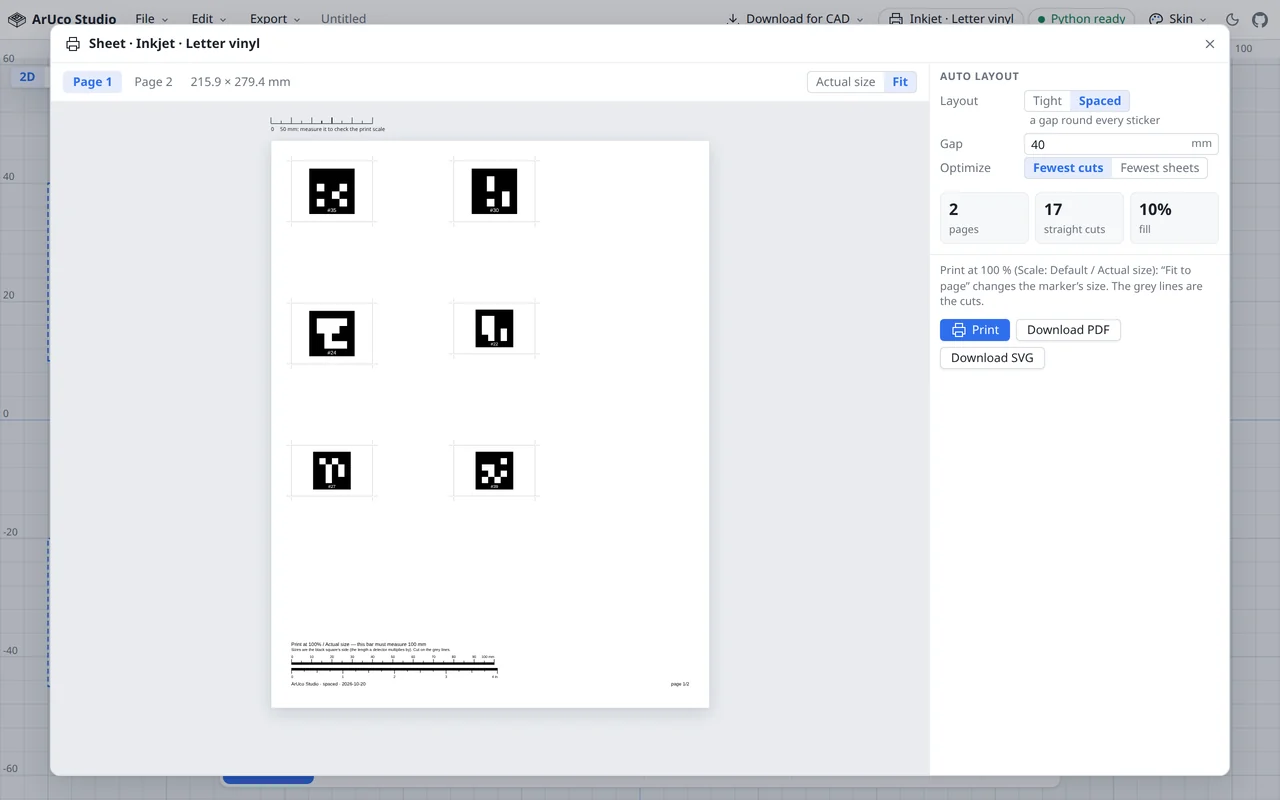Click the ArUco Studio cube logo icon
The image size is (1280, 800).
[x=16, y=19]
